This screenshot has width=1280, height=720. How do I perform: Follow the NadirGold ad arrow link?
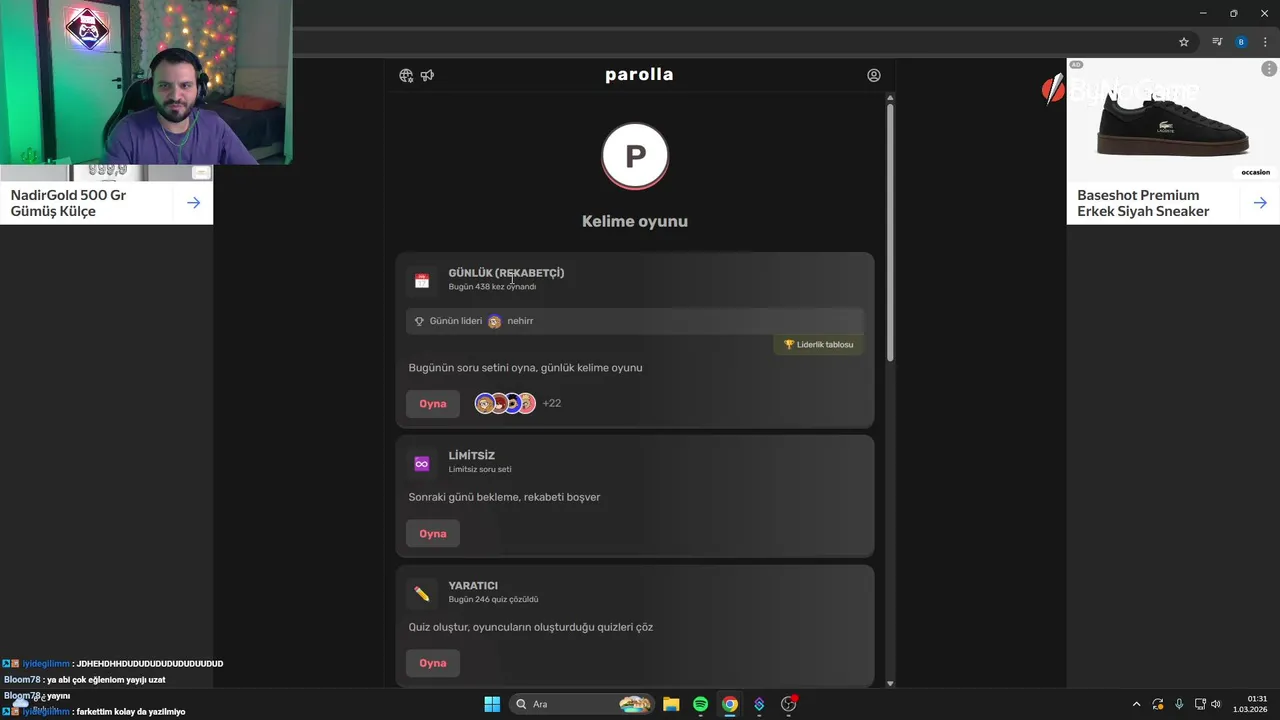194,203
